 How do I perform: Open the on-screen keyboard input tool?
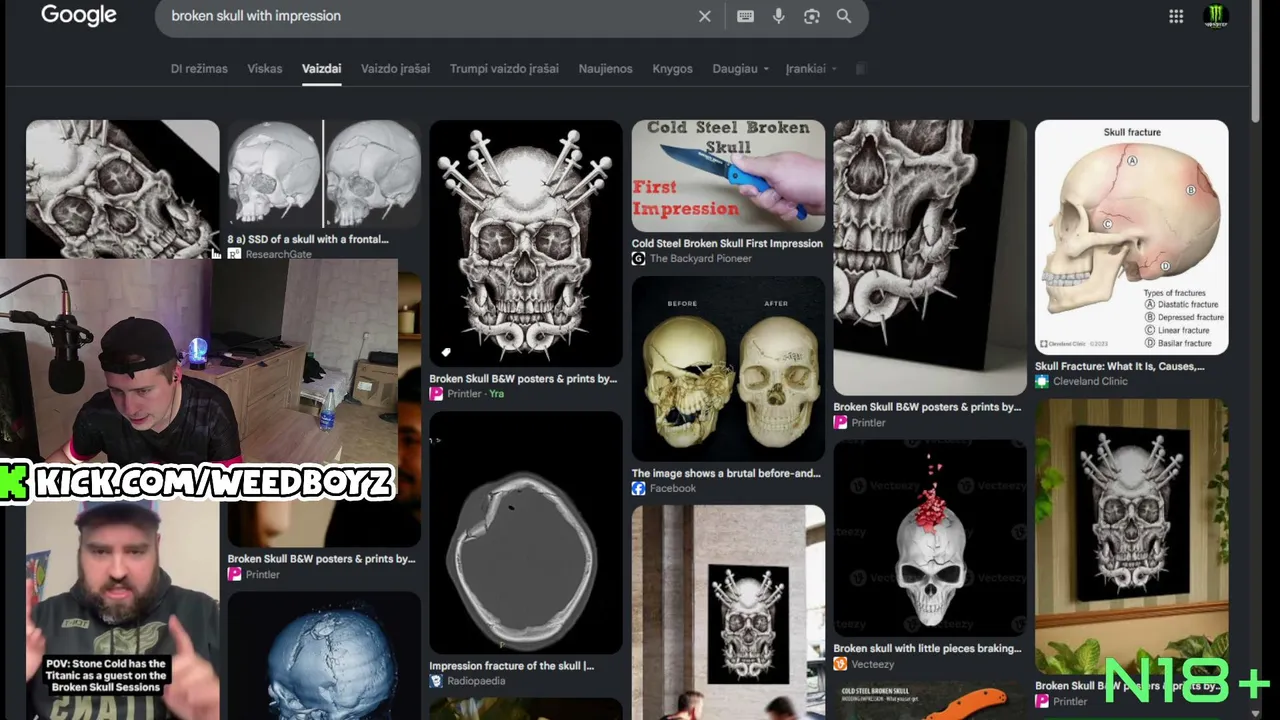745,16
